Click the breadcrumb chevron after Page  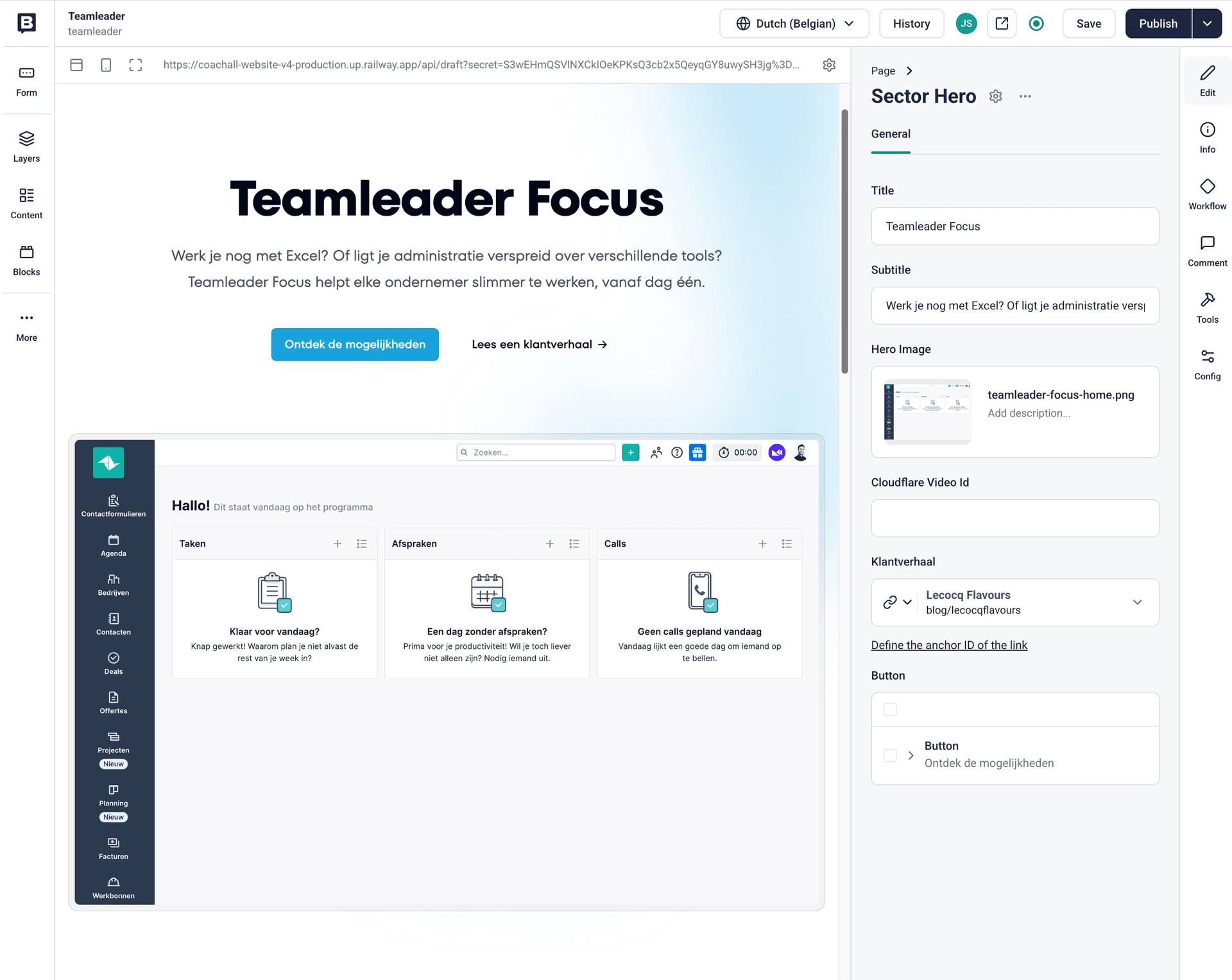(x=909, y=71)
